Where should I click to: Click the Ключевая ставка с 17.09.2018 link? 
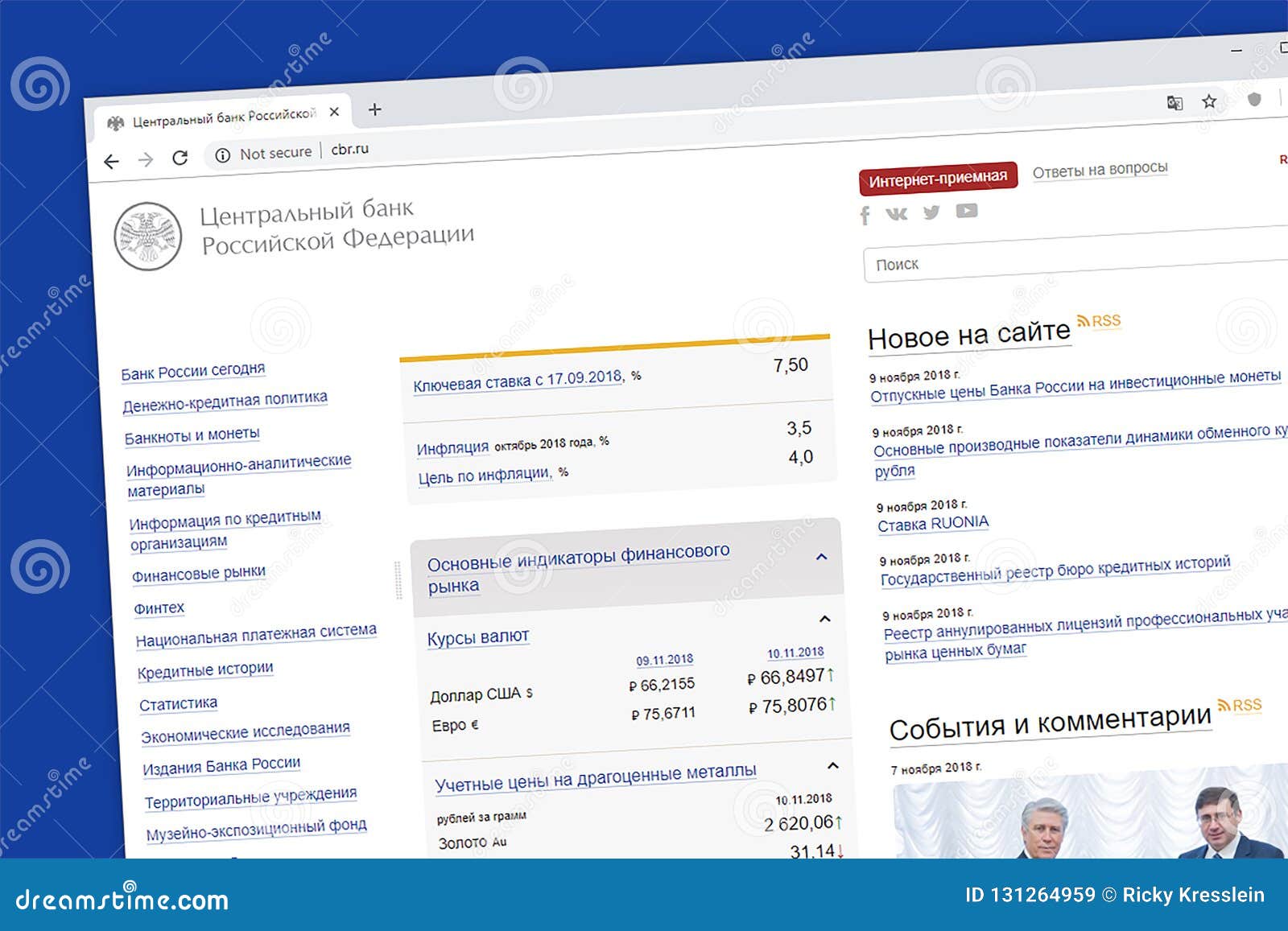coord(518,381)
